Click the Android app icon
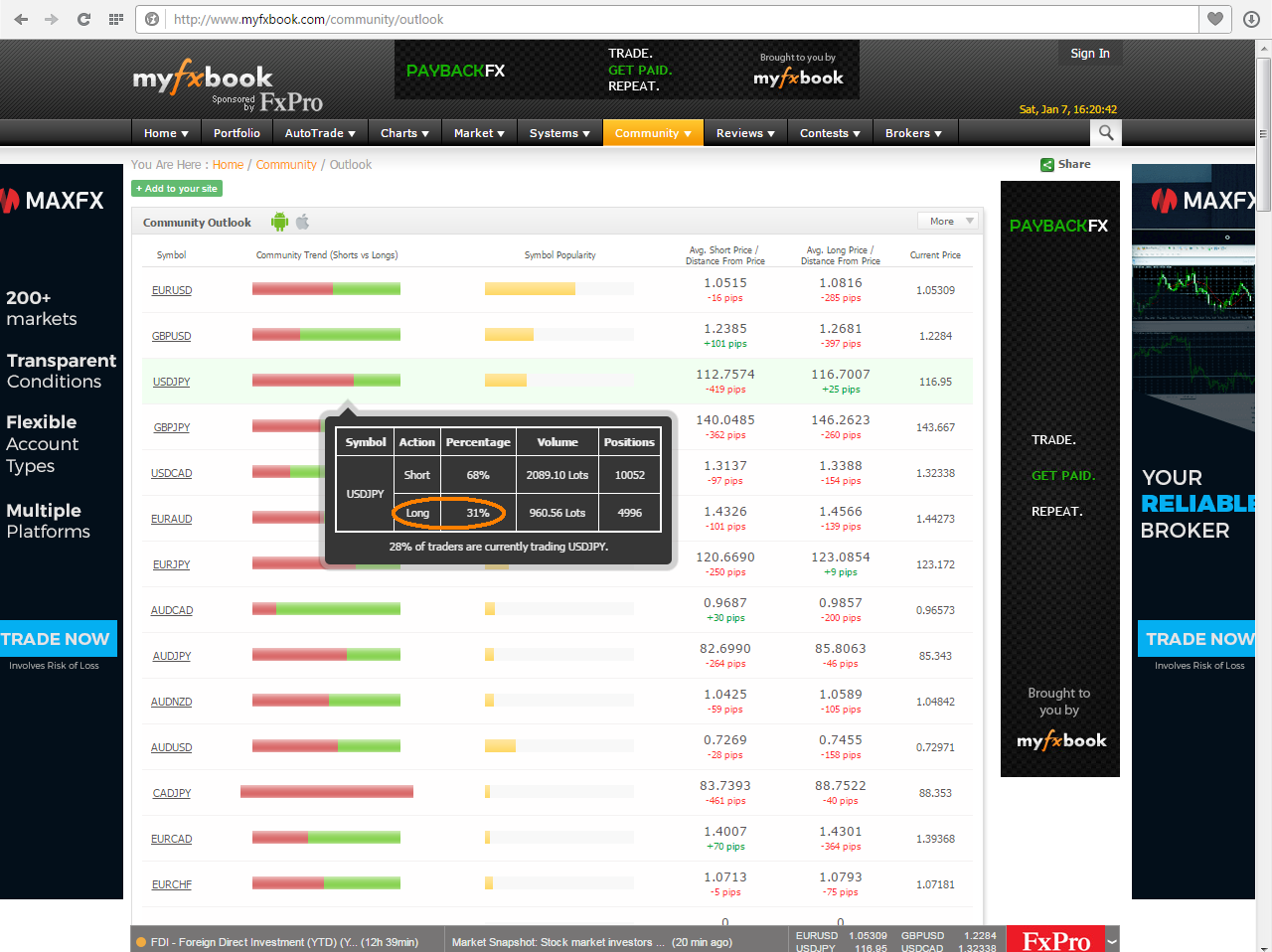This screenshot has height=952, width=1272. point(279,222)
